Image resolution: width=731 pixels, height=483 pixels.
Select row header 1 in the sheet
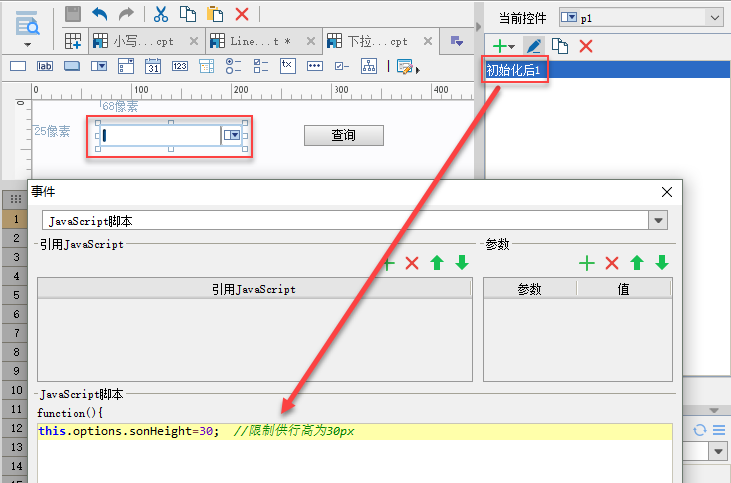(x=15, y=219)
